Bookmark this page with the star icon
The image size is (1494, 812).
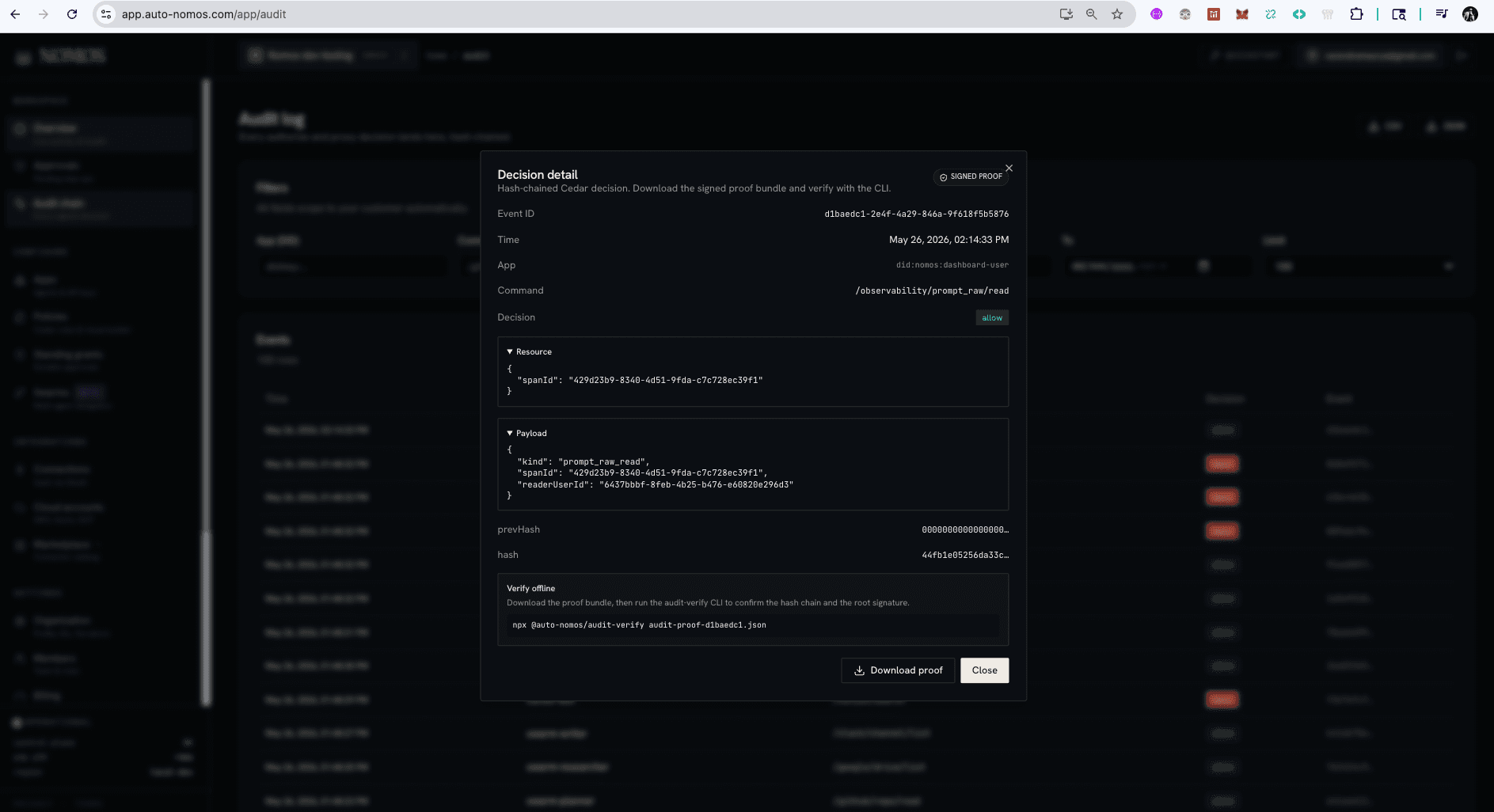[x=1117, y=14]
